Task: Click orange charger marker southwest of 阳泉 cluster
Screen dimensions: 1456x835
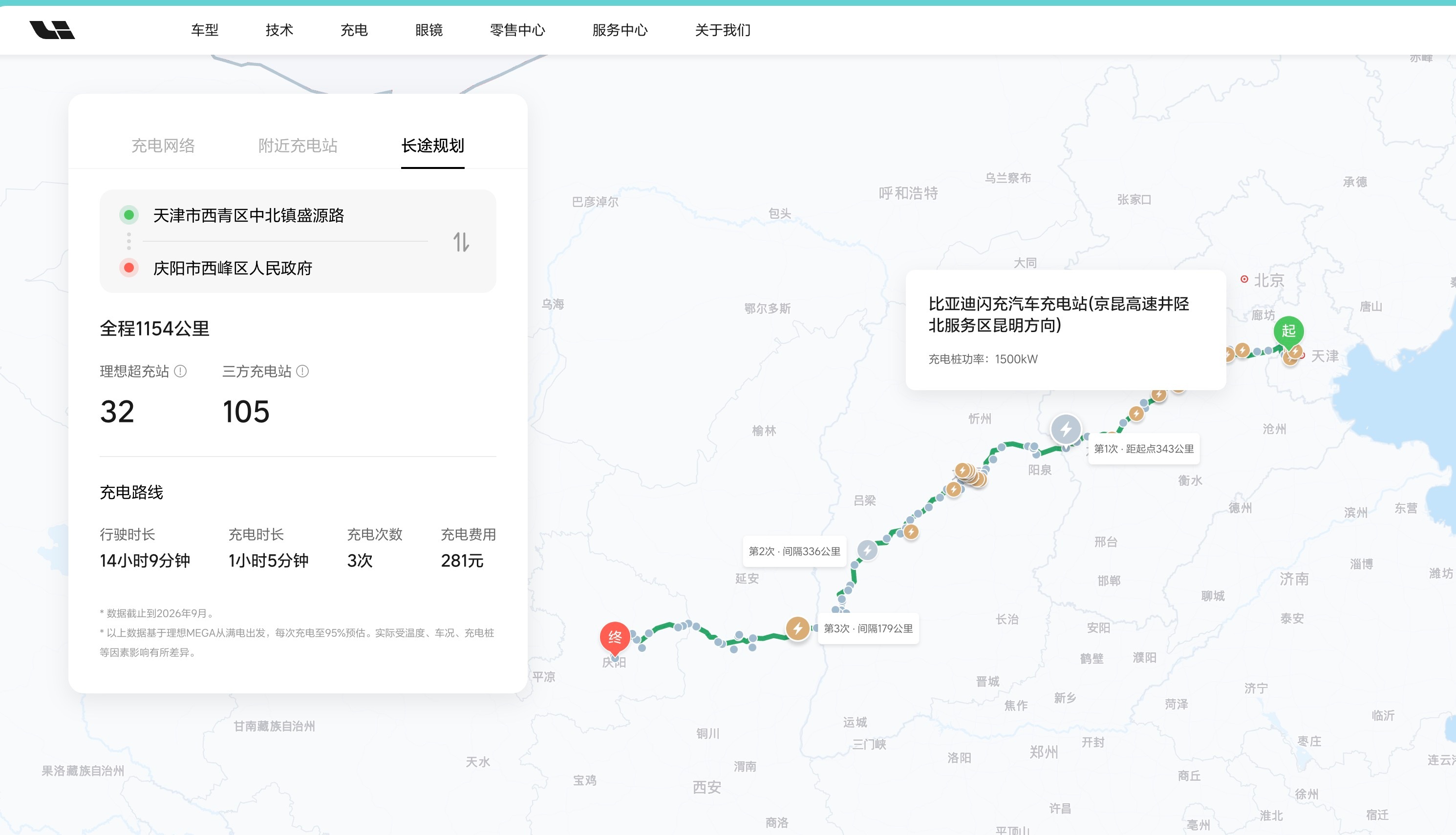Action: click(x=953, y=489)
